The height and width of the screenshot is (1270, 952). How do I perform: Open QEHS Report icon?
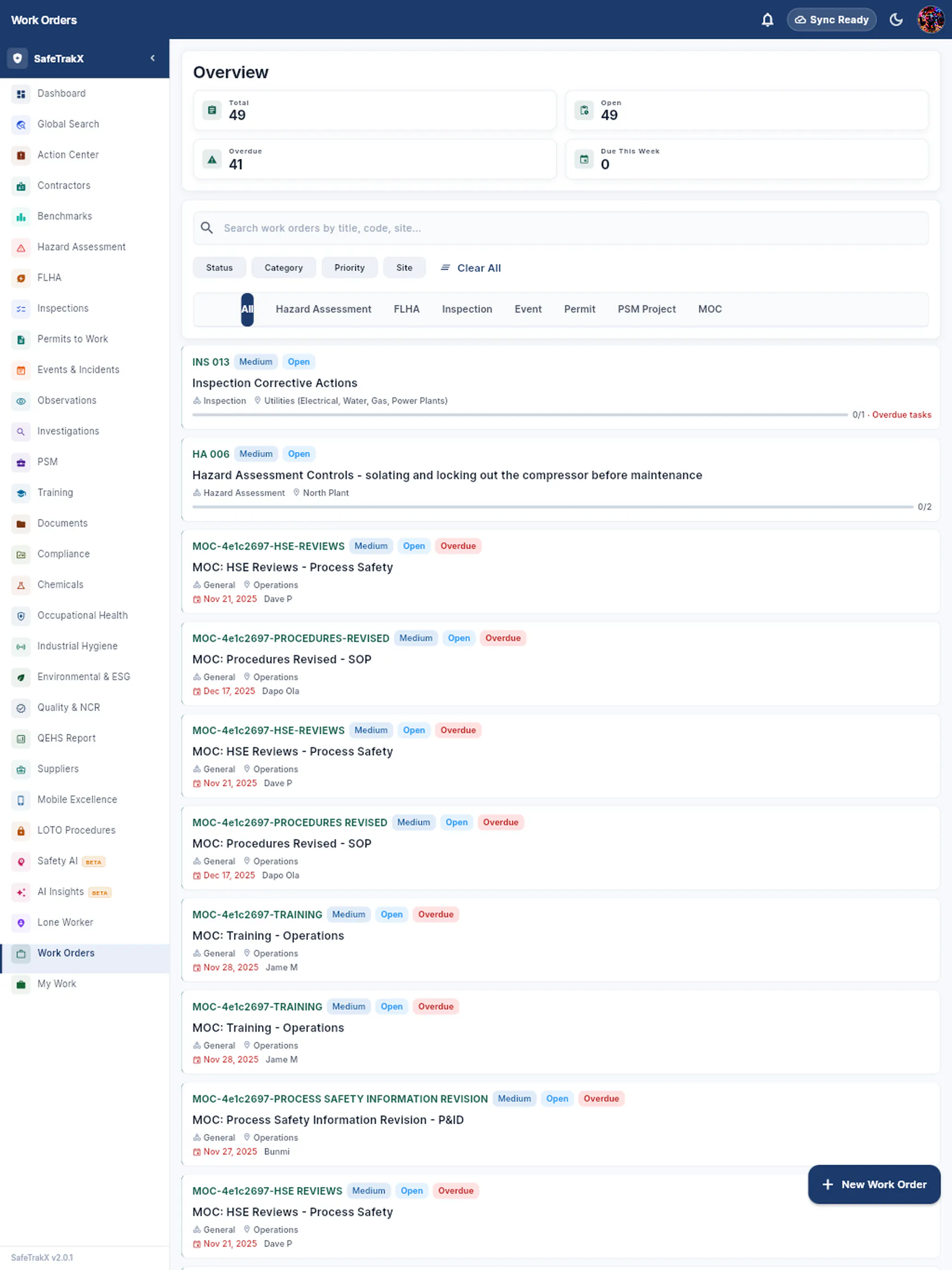coord(21,739)
